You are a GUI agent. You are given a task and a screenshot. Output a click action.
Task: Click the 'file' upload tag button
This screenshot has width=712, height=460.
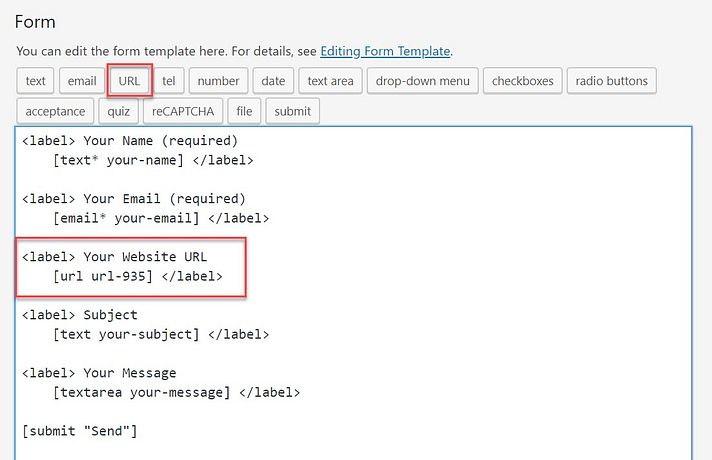[x=244, y=111]
